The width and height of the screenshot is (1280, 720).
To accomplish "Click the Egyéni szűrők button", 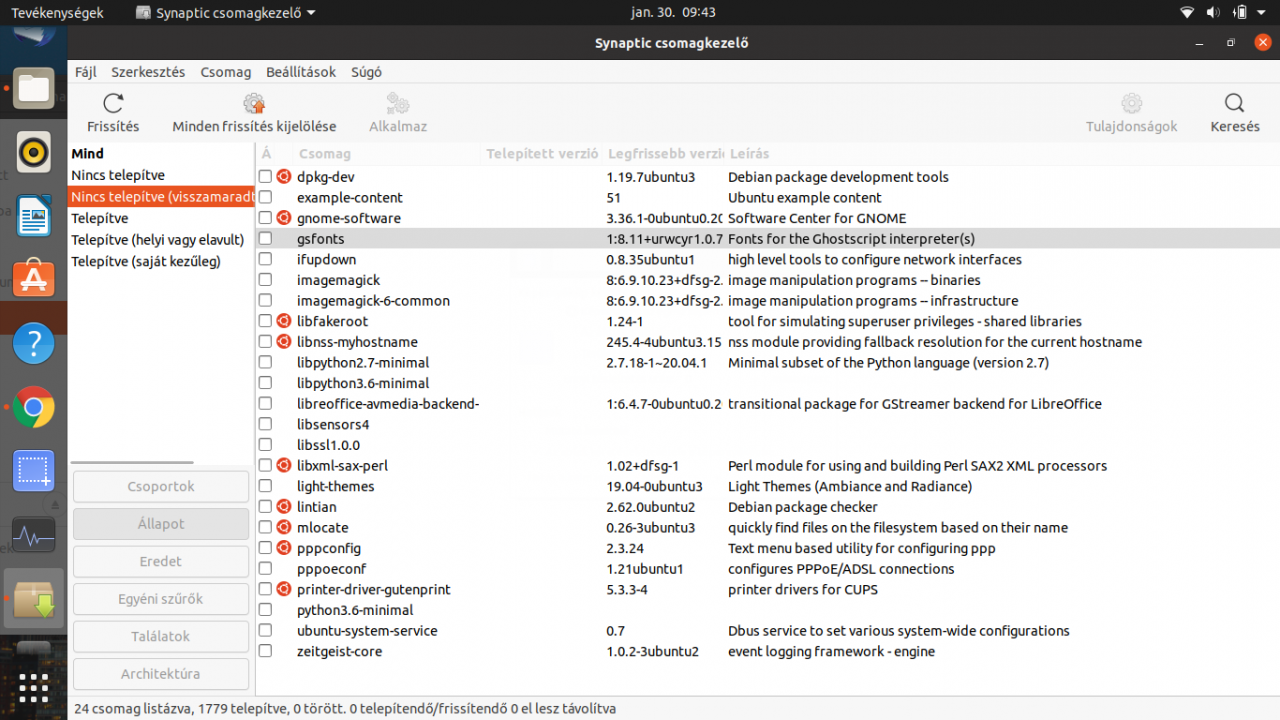I will click(x=161, y=599).
